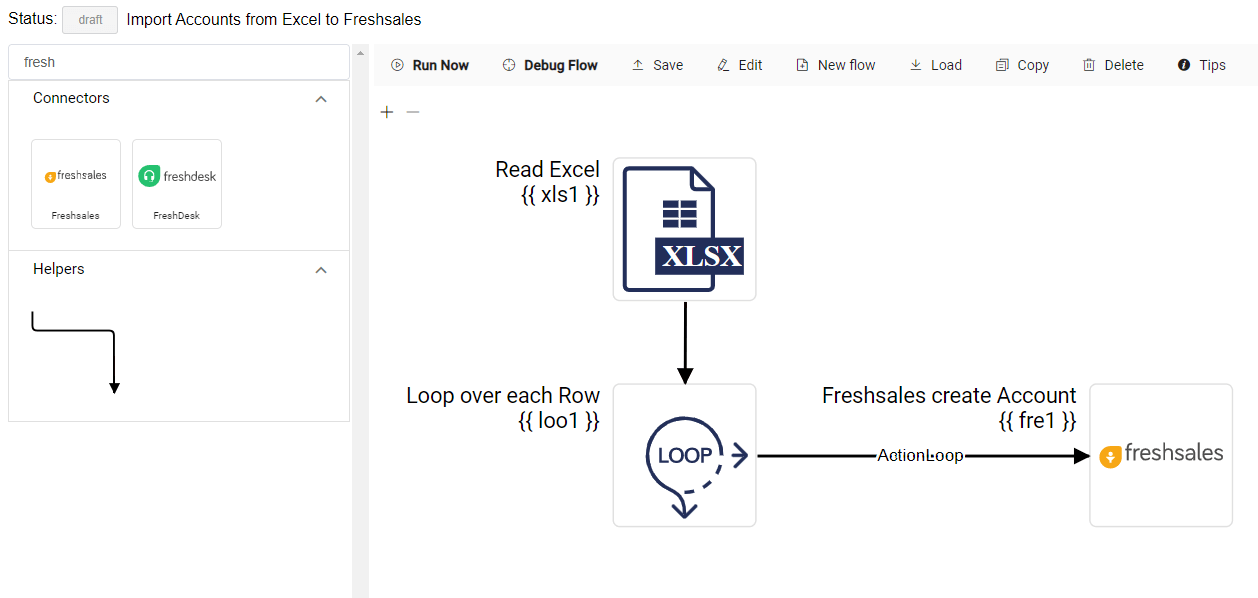Click the Helpers section heading
The image size is (1258, 598).
coord(59,269)
